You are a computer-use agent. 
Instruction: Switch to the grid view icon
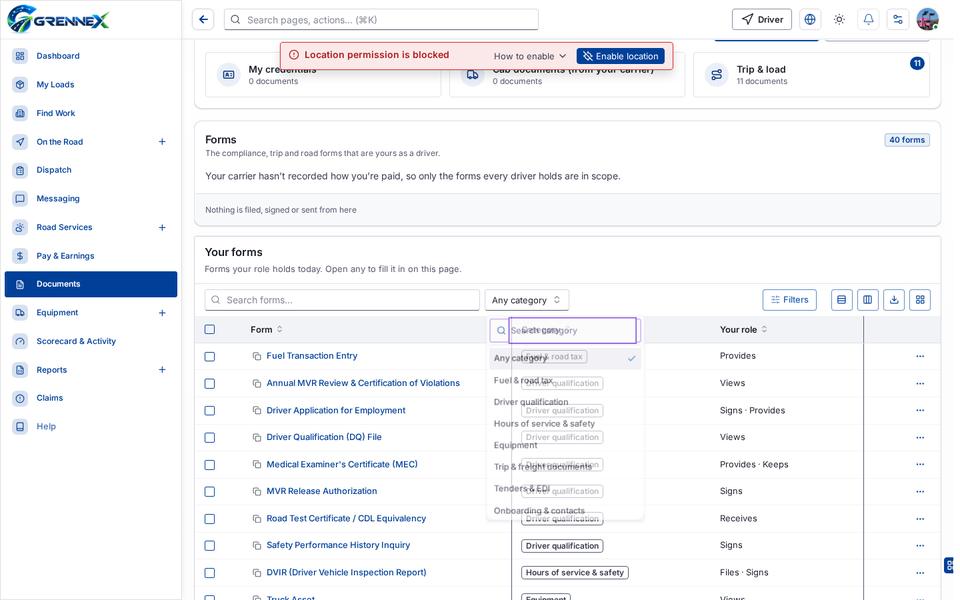(x=920, y=300)
